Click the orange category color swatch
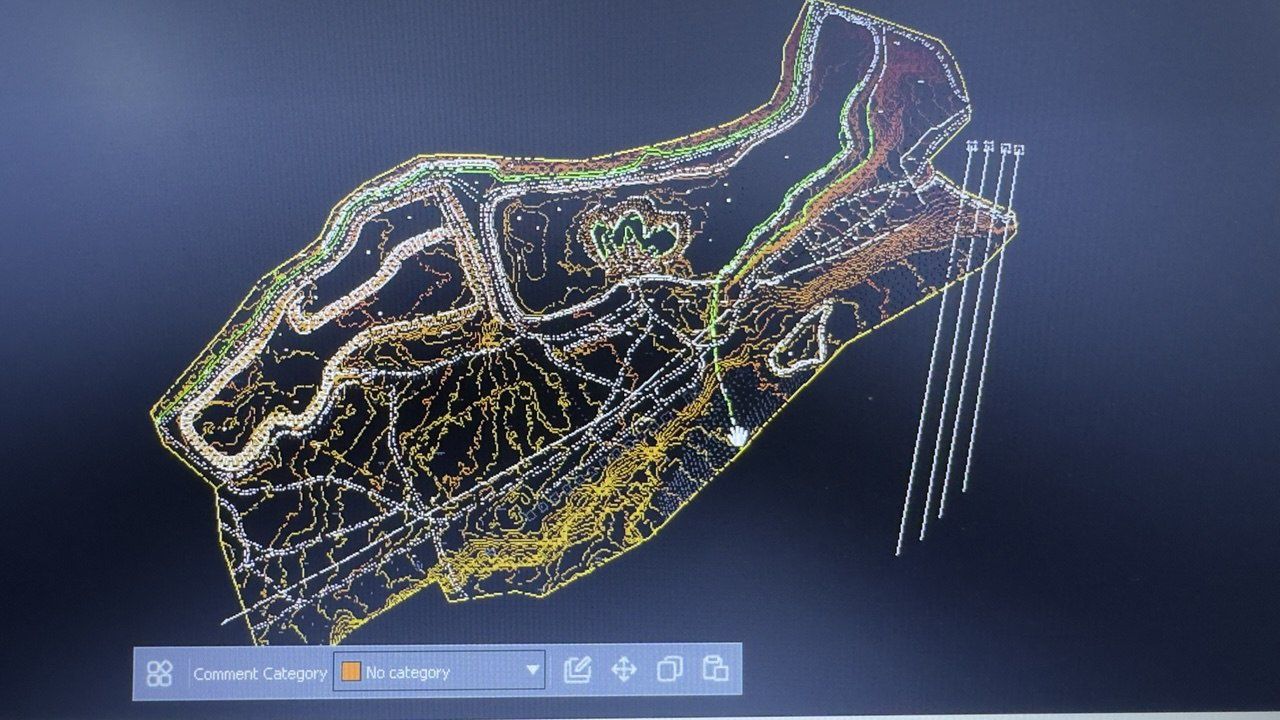This screenshot has width=1280, height=720. 351,672
